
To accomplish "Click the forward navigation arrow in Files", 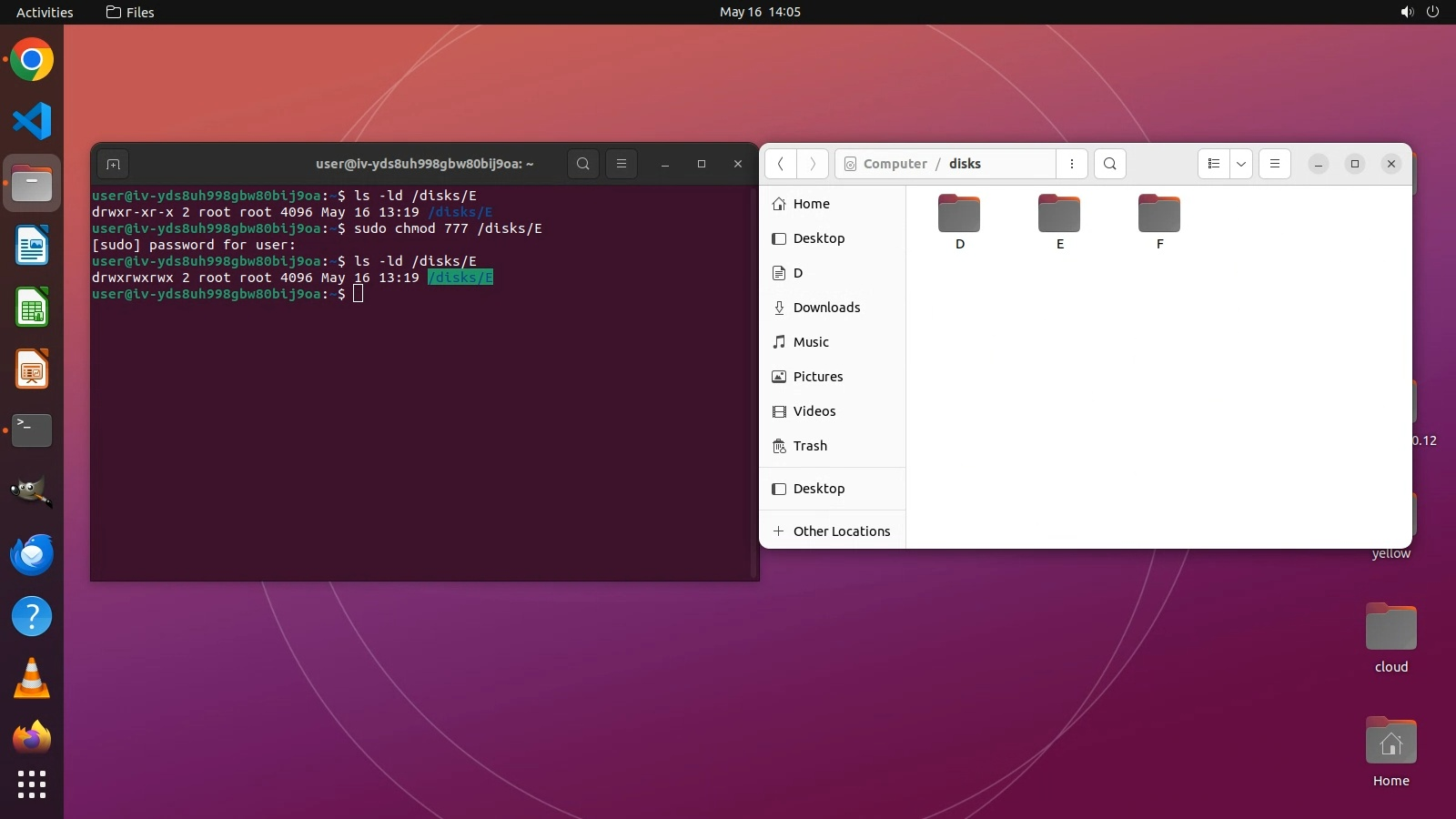I will point(813,164).
